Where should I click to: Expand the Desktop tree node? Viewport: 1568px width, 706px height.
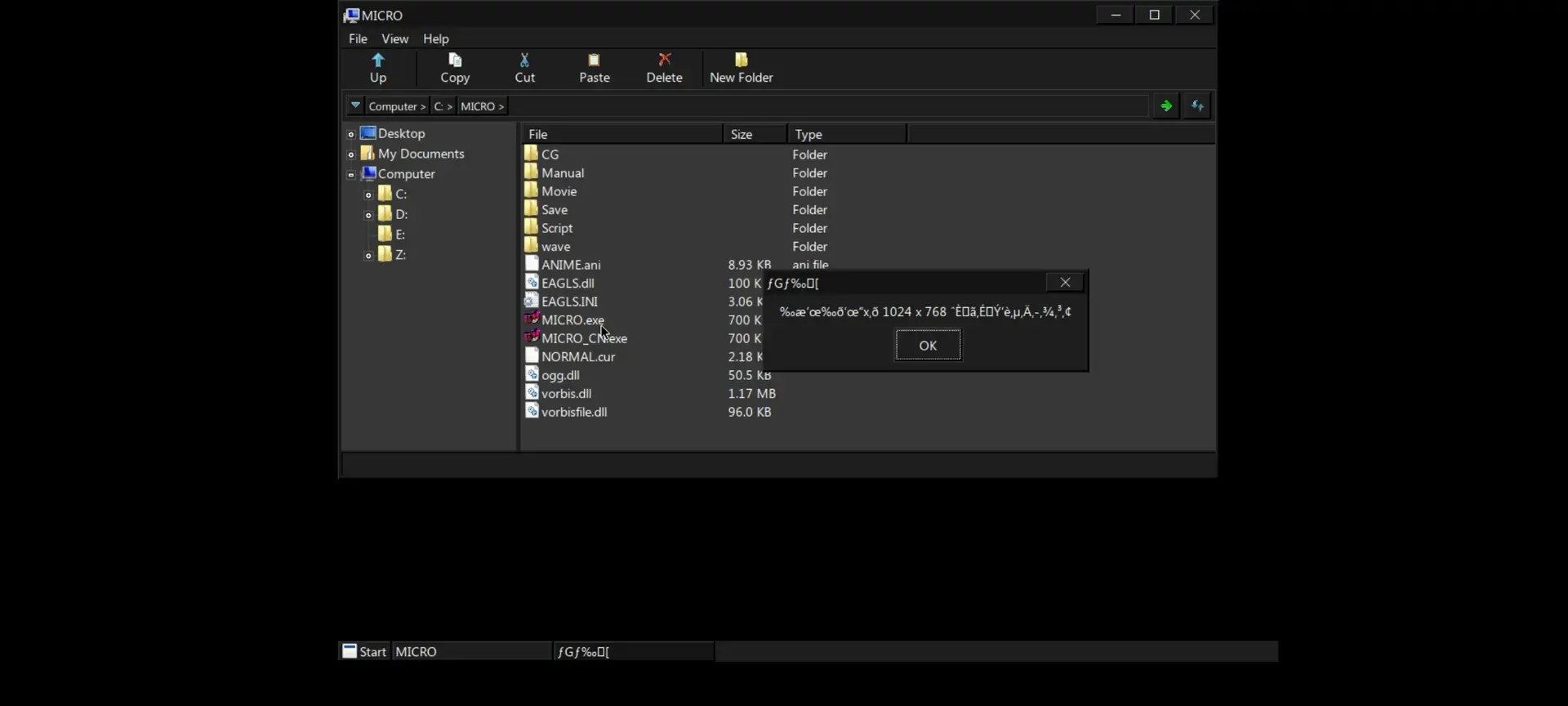350,134
